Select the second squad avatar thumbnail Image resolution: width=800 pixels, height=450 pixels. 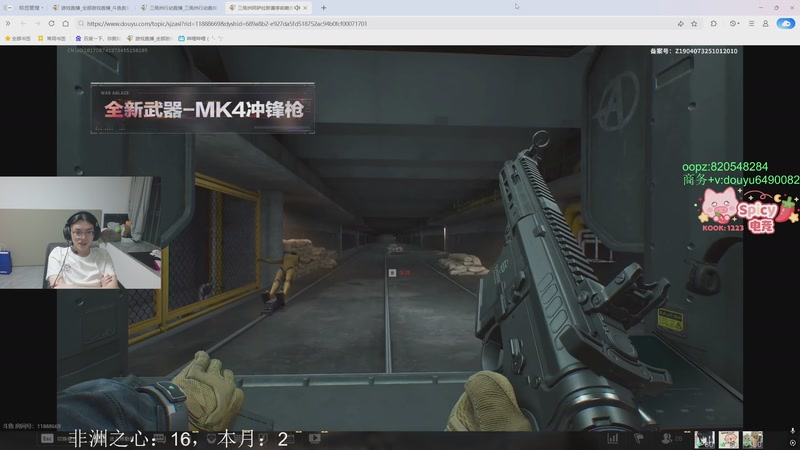click(728, 439)
